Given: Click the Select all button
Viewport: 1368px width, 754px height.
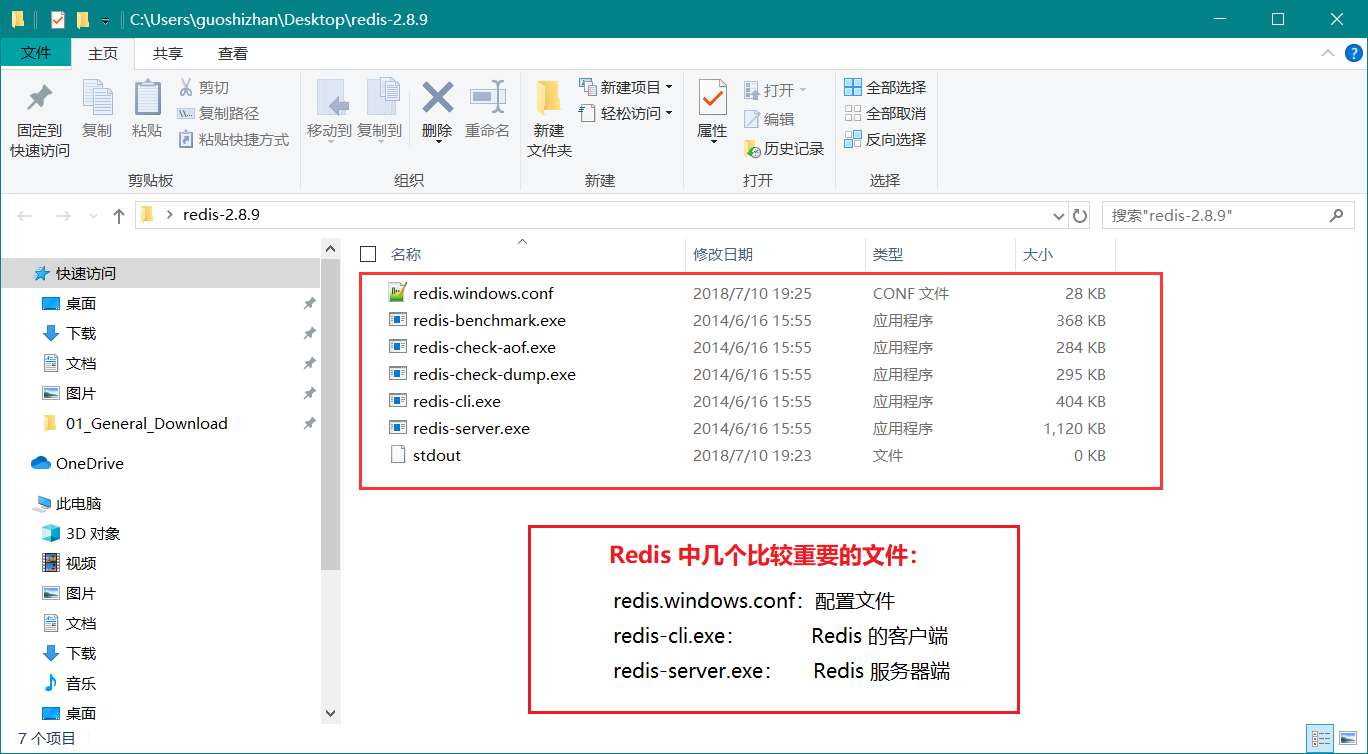Looking at the screenshot, I should 885,87.
